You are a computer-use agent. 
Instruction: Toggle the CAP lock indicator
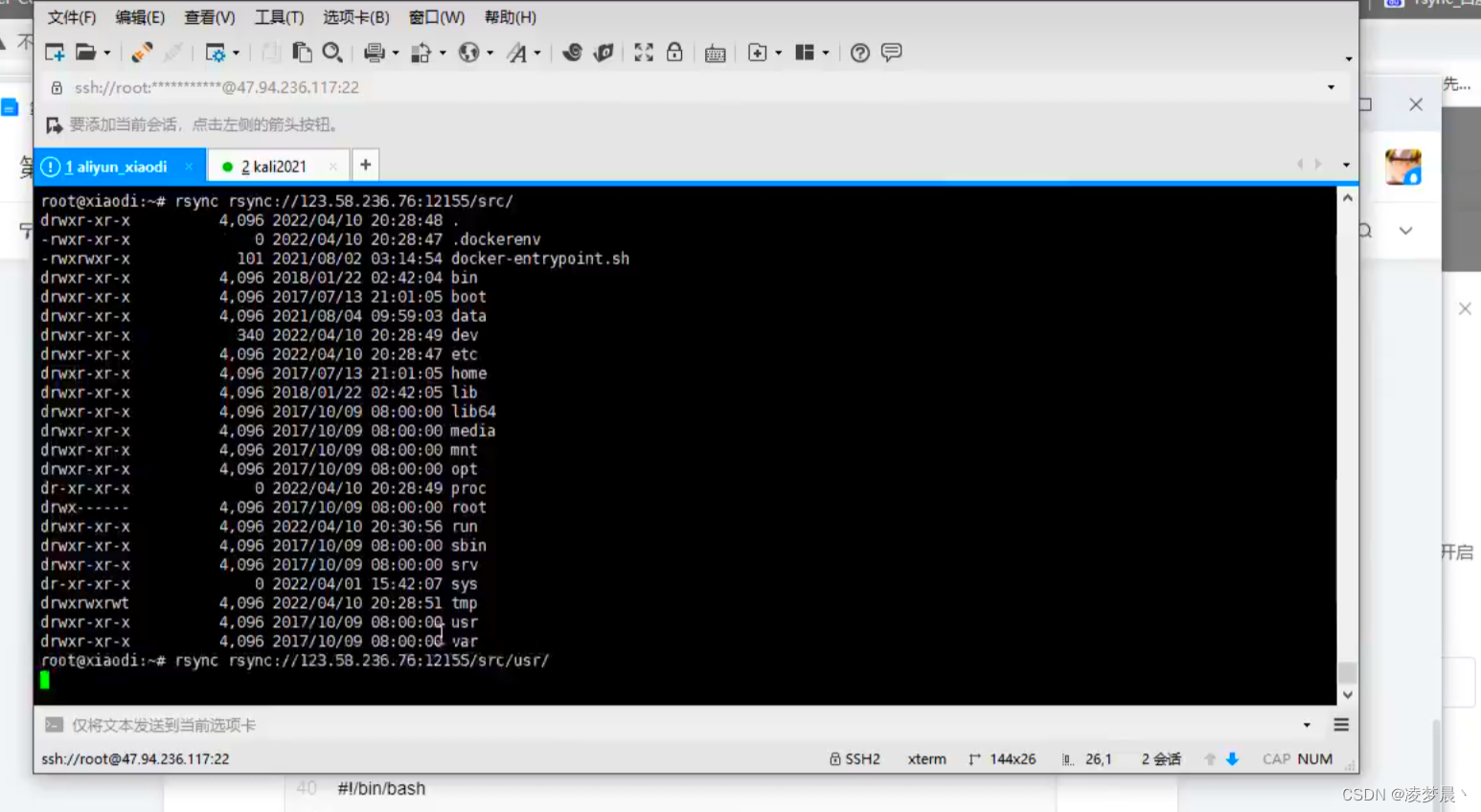pyautogui.click(x=1275, y=758)
